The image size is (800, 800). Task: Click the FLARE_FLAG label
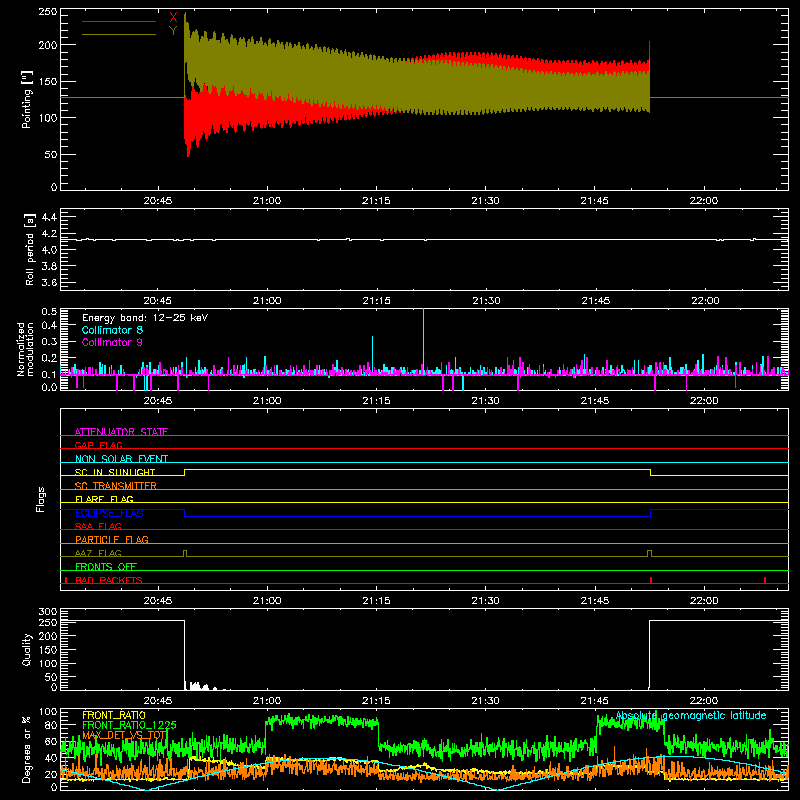[x=104, y=499]
